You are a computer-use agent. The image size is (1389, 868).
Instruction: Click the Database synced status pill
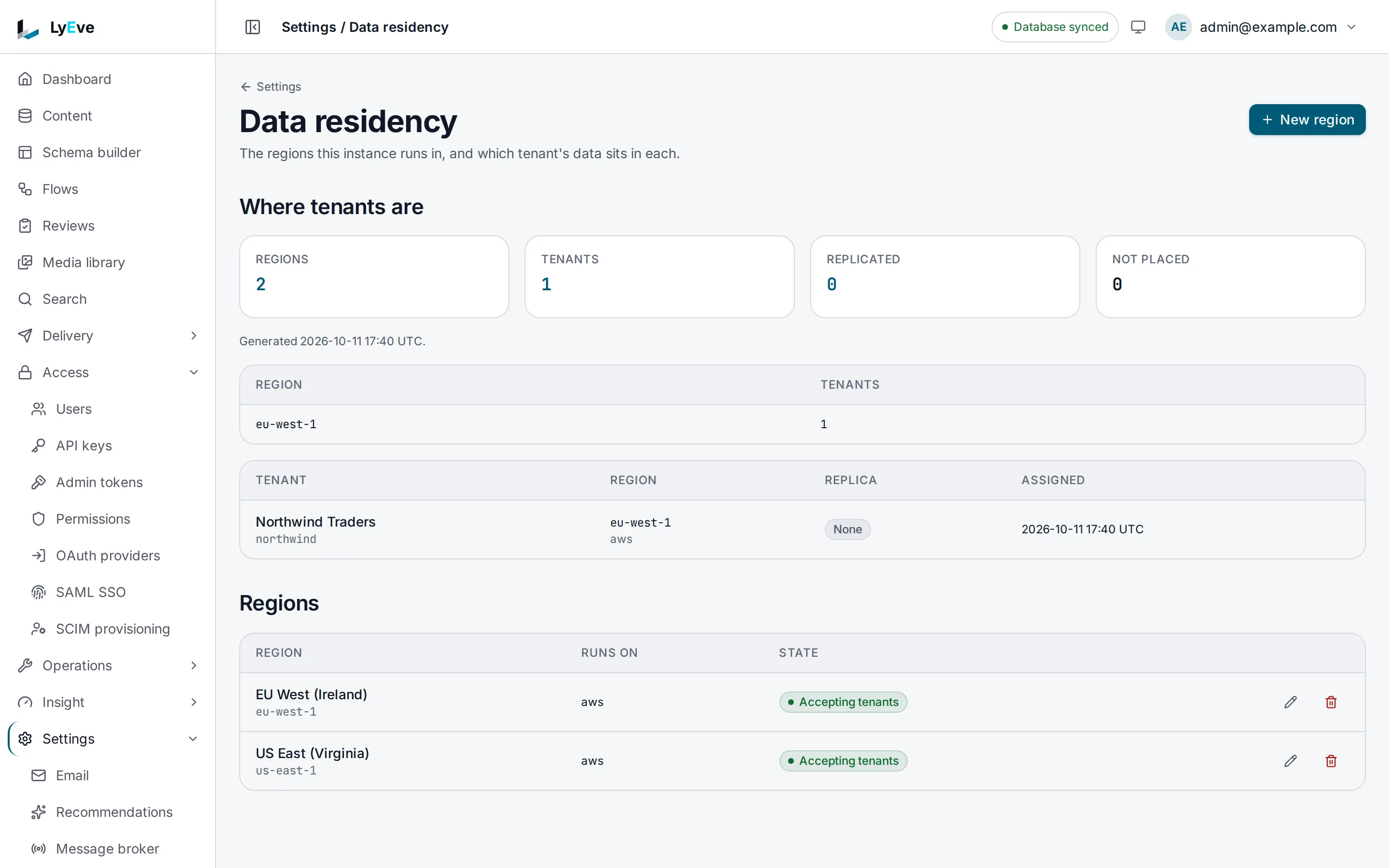[1055, 27]
